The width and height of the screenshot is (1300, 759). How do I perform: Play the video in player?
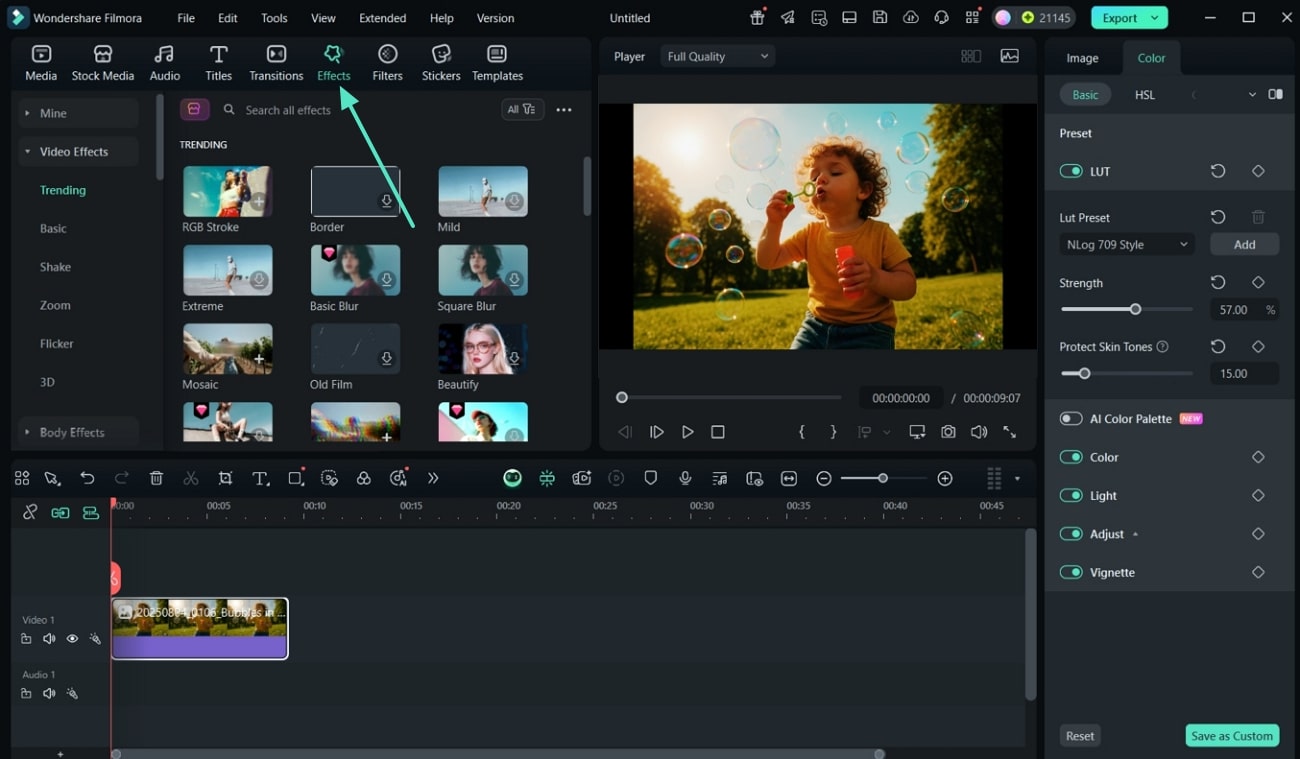pos(687,432)
